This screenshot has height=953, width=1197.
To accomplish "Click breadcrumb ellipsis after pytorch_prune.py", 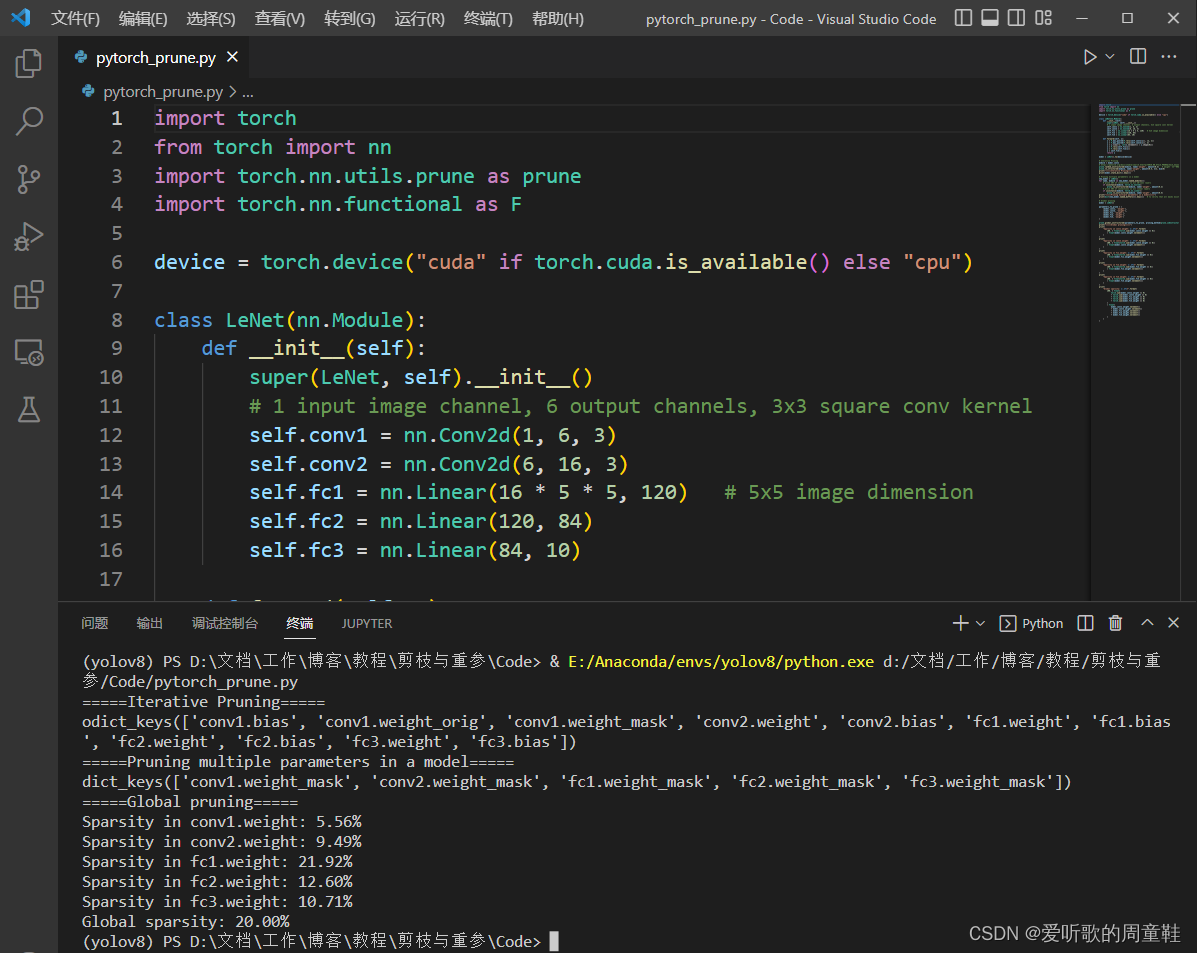I will coord(247,92).
